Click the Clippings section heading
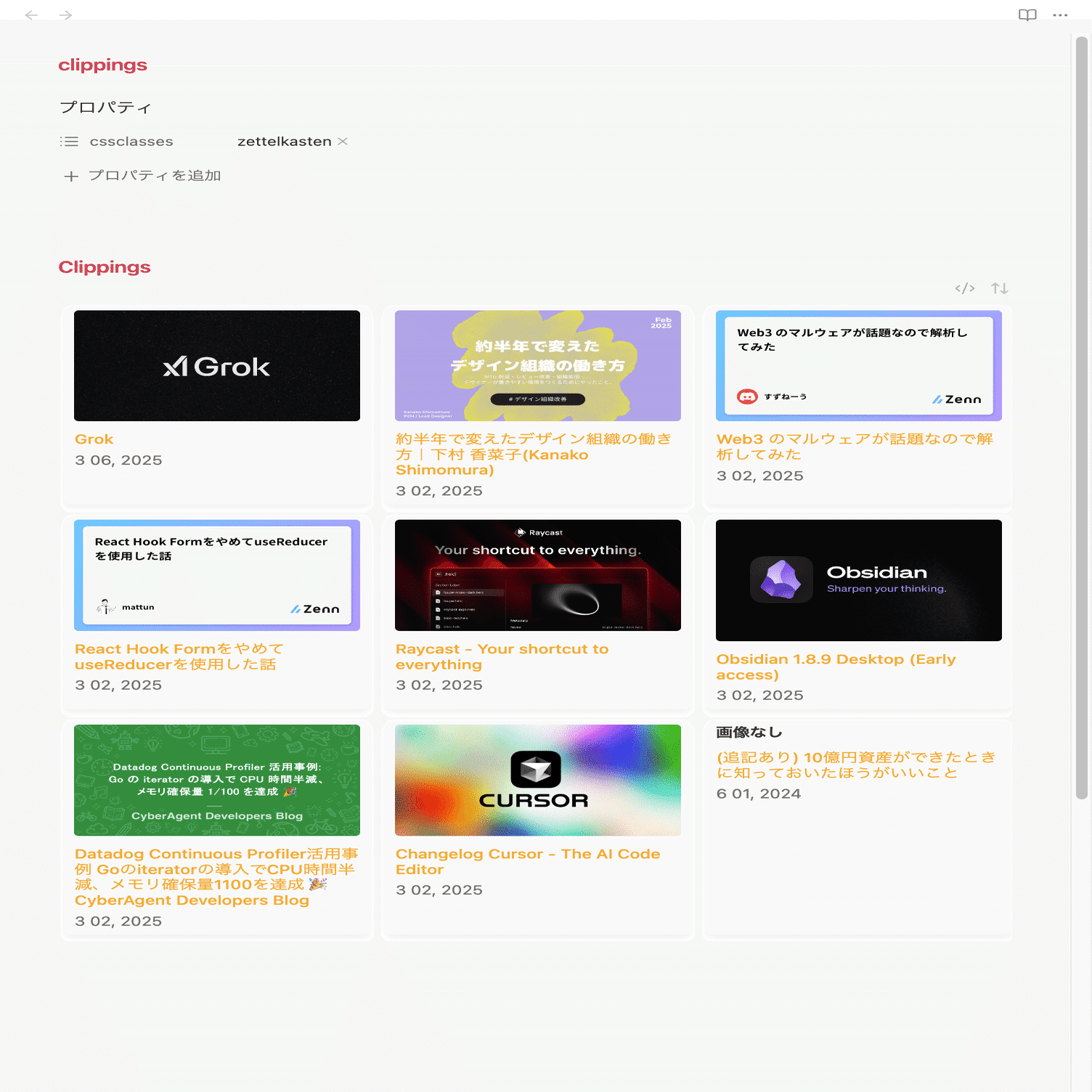The width and height of the screenshot is (1092, 1092). [x=105, y=267]
